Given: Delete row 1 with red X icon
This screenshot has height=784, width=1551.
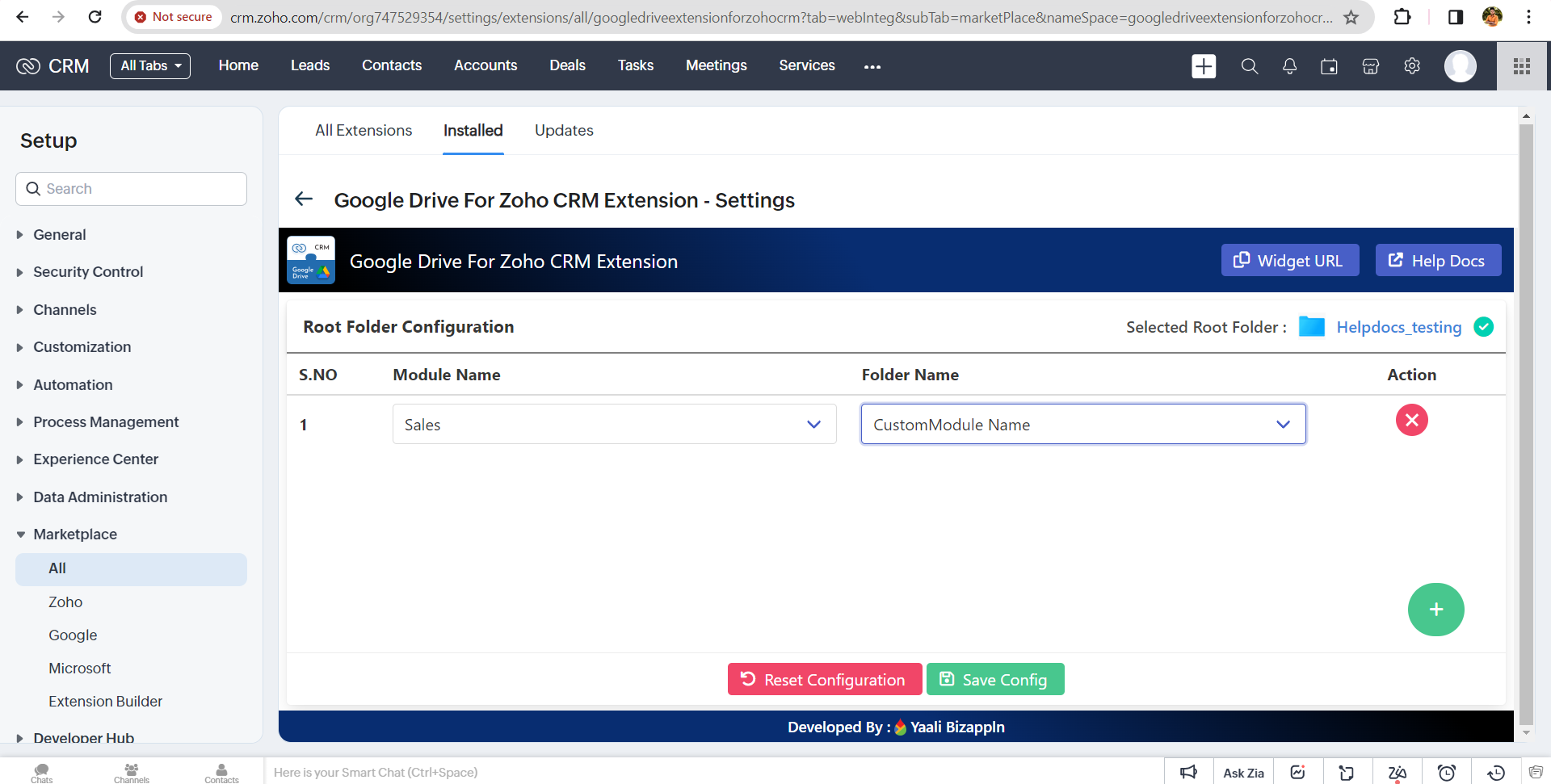Looking at the screenshot, I should [x=1411, y=420].
